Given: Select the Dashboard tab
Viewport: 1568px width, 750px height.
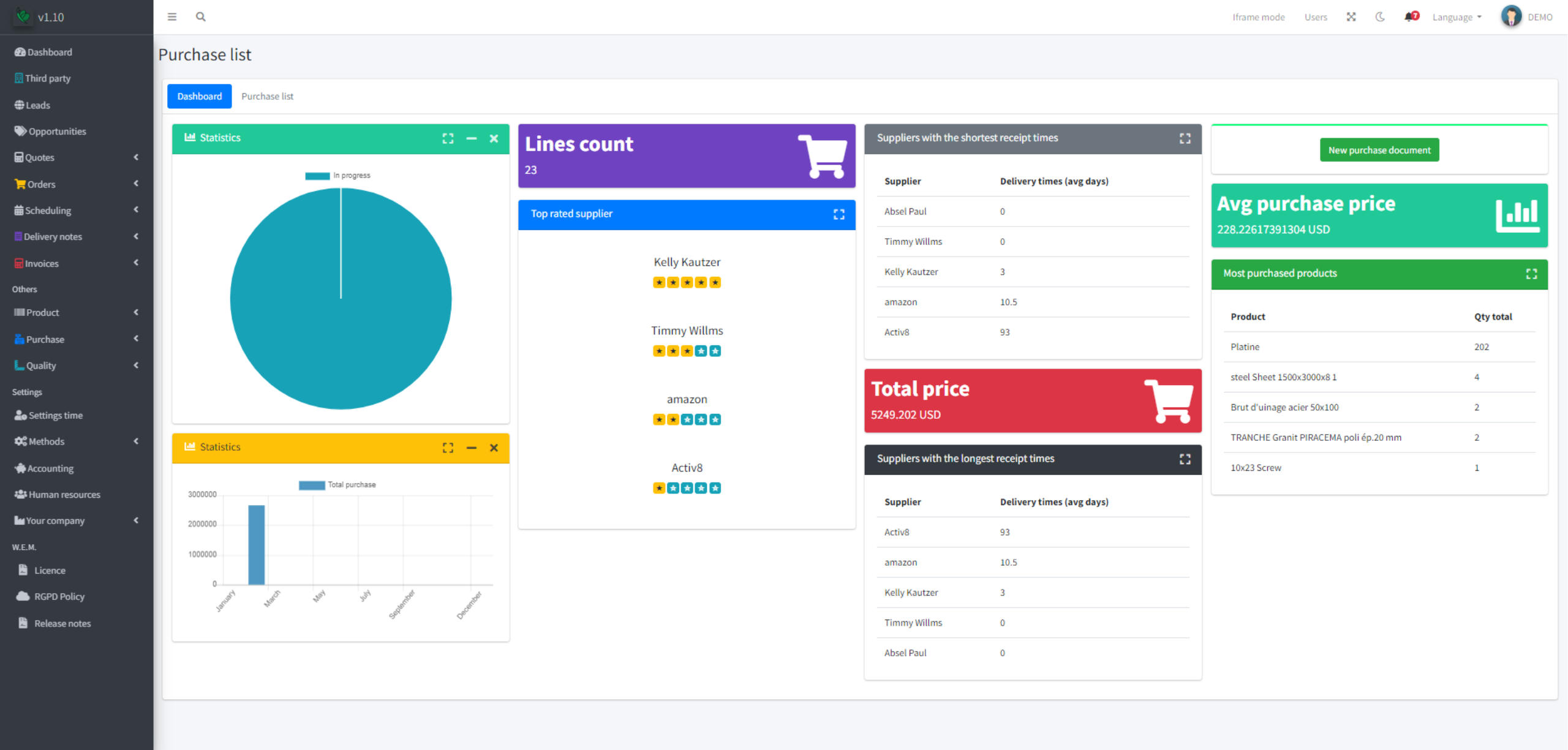Looking at the screenshot, I should [199, 96].
